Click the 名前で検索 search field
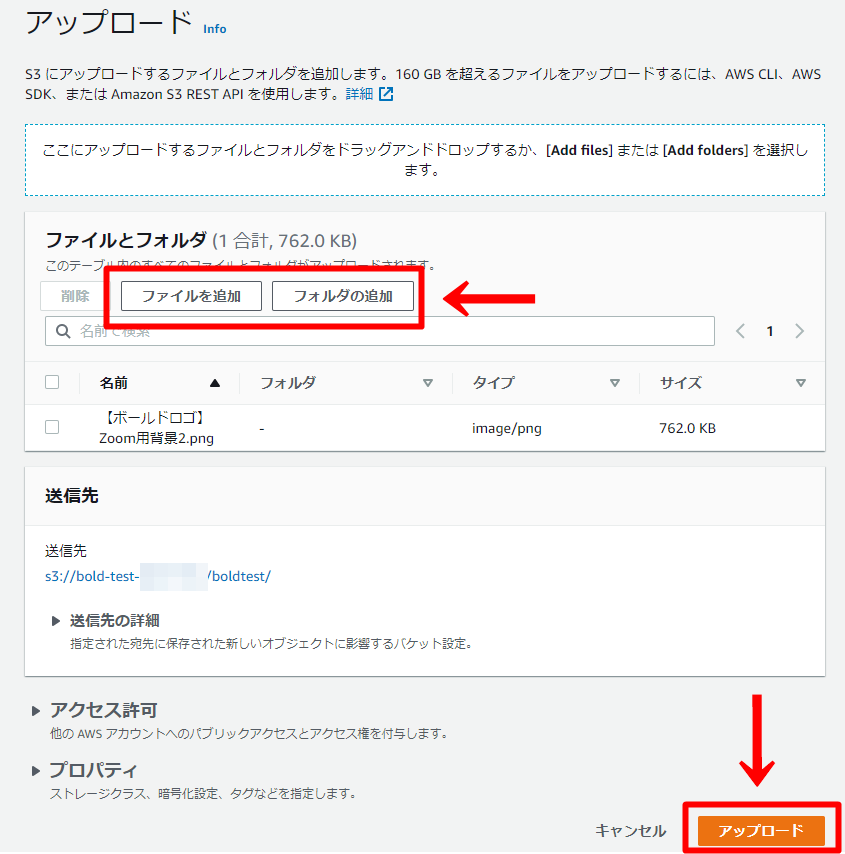The image size is (845, 854). click(390, 331)
